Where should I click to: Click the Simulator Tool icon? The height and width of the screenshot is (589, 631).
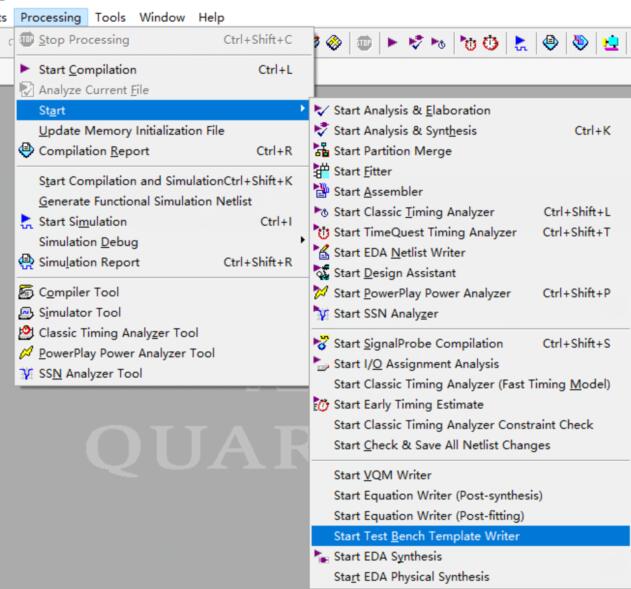pos(26,312)
